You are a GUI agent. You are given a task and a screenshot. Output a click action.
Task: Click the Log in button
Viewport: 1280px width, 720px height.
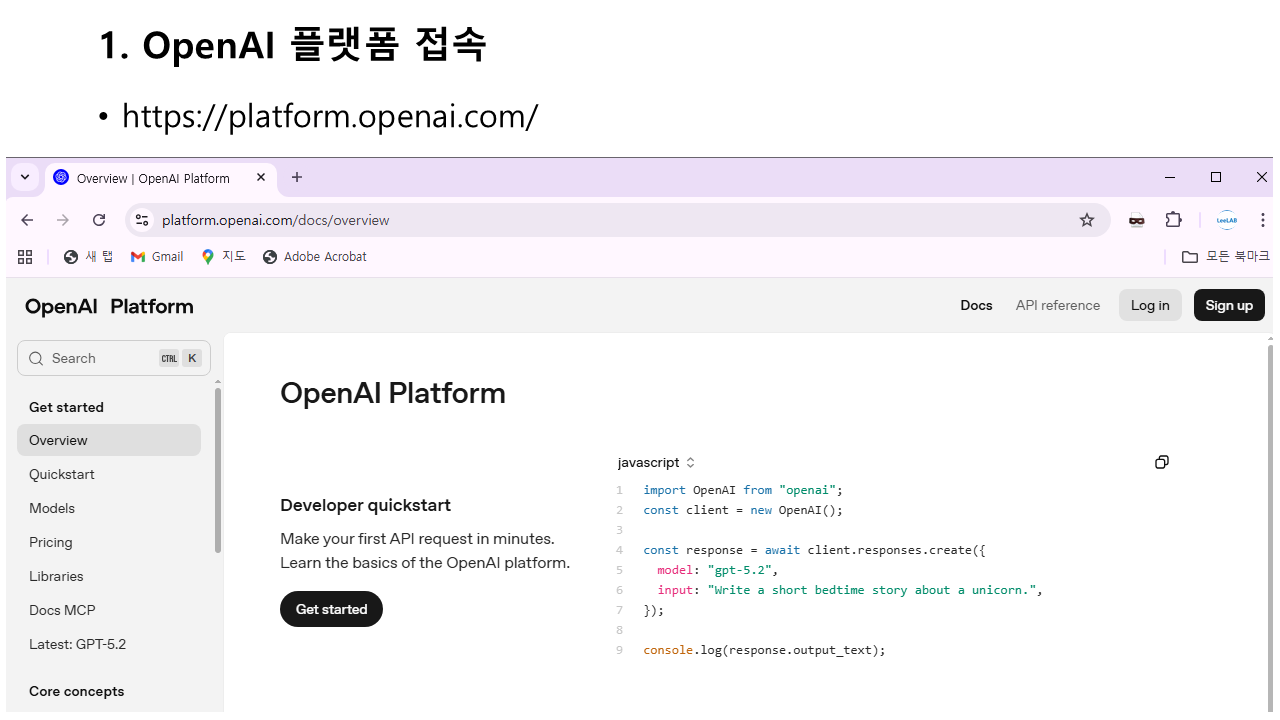(x=1150, y=305)
